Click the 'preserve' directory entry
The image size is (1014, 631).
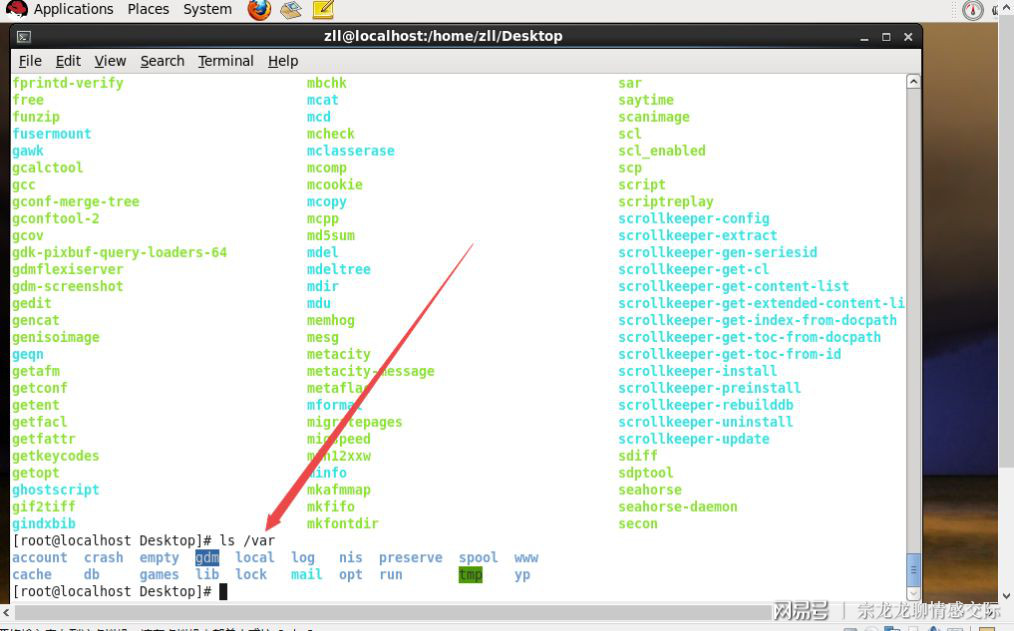[x=411, y=558]
